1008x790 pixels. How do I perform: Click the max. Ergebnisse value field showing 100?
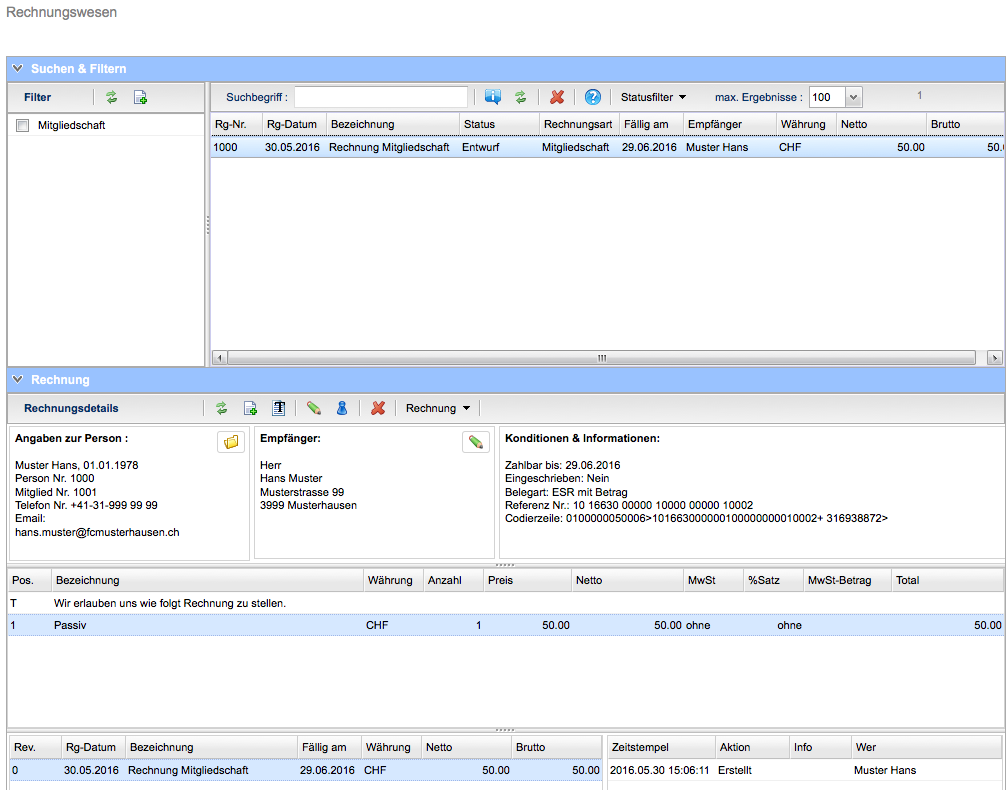(x=827, y=98)
